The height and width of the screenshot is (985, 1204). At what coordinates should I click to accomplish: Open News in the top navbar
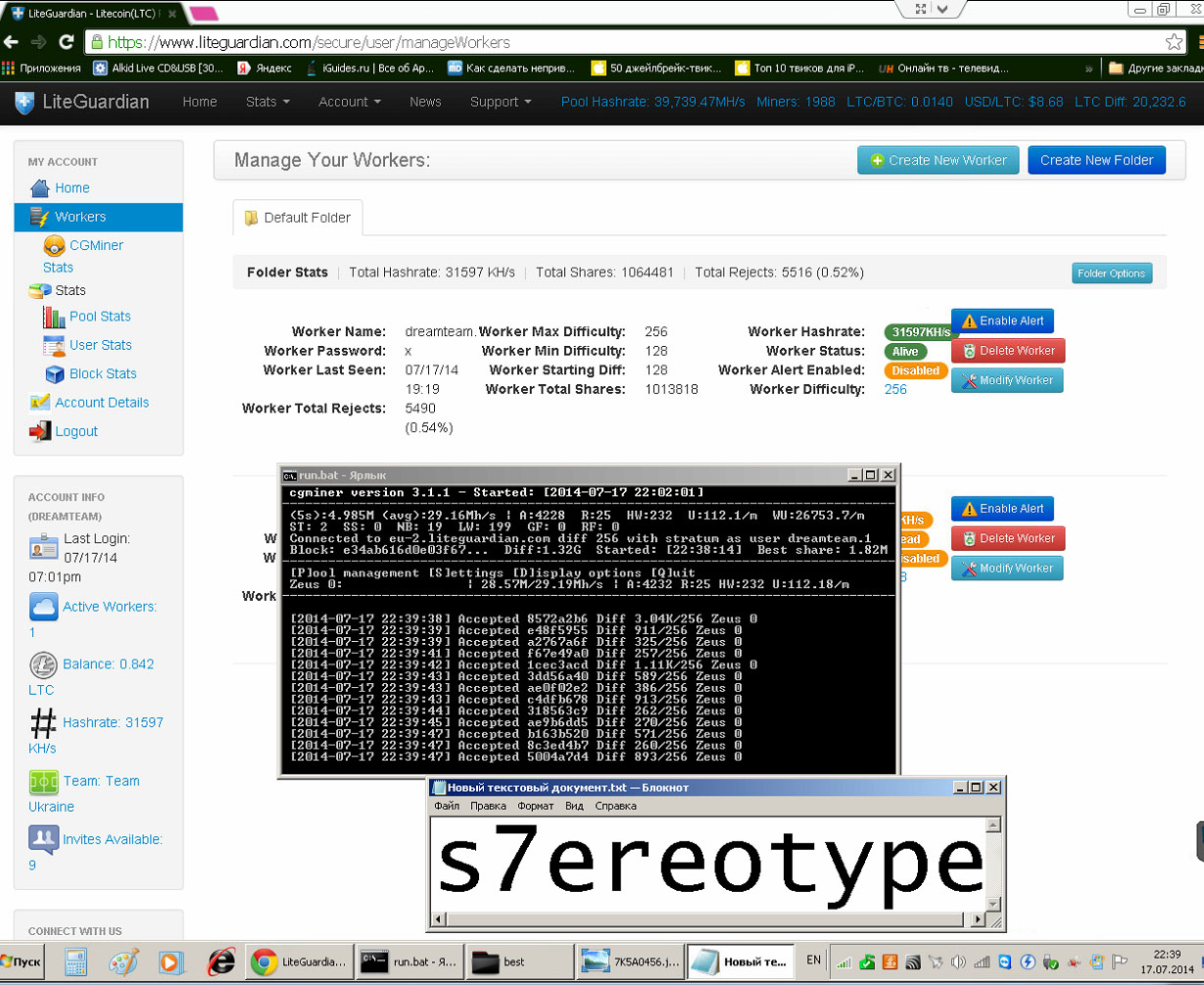425,102
